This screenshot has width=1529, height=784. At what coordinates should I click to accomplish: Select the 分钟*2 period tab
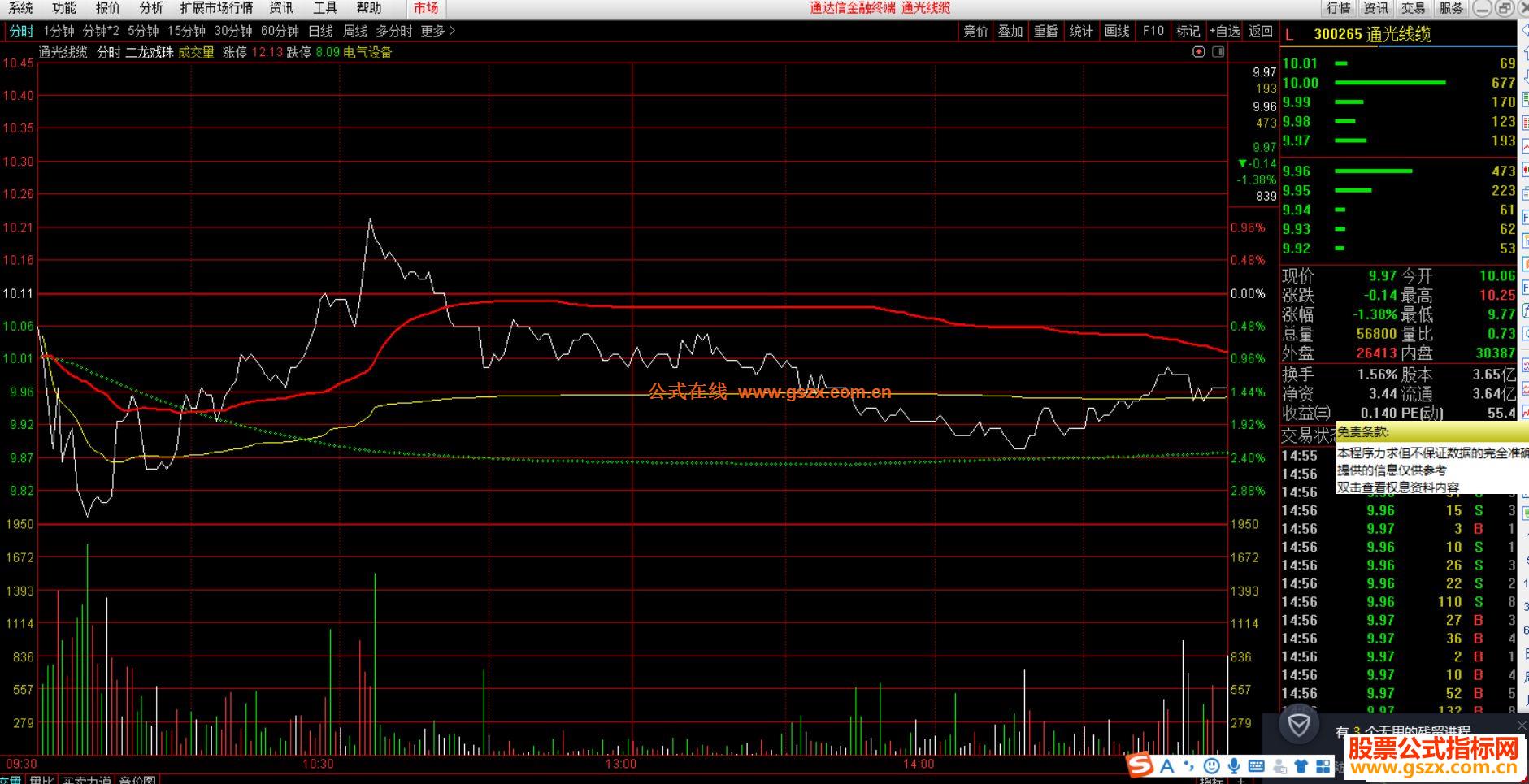pyautogui.click(x=101, y=31)
